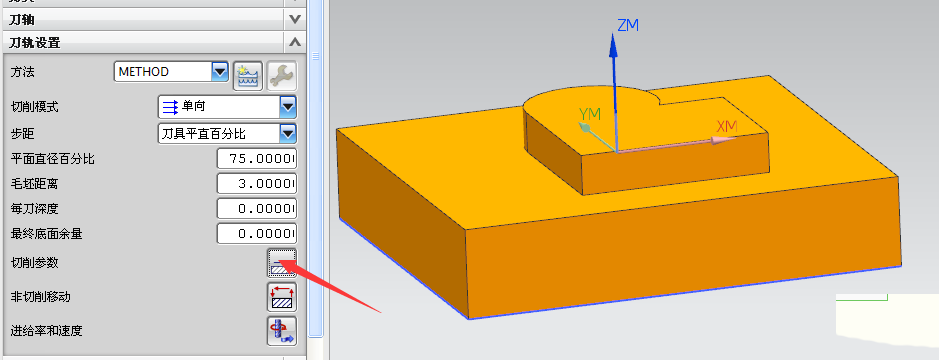Click the 平面直径百分比 input field

coord(257,159)
